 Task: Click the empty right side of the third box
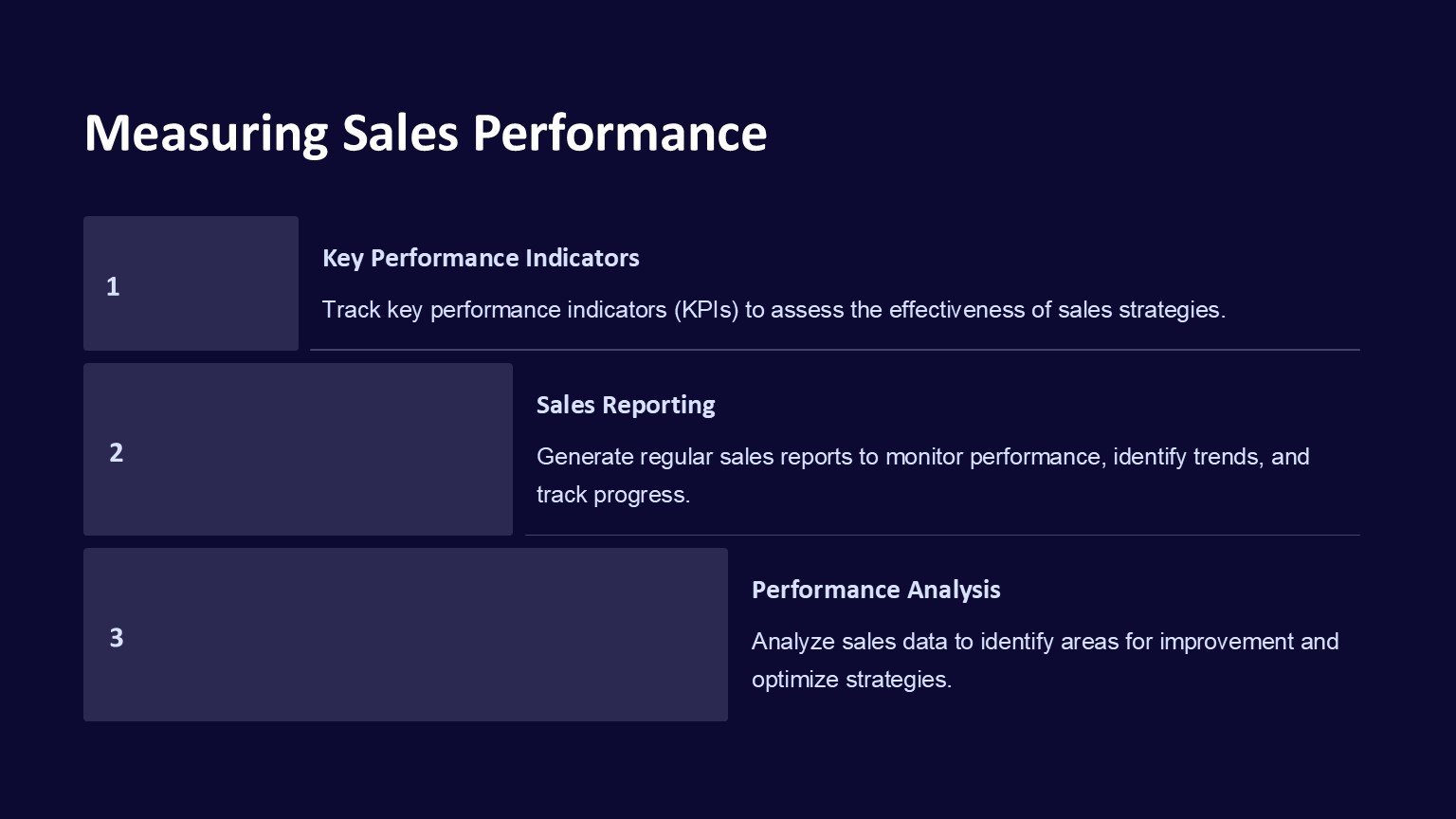569,635
